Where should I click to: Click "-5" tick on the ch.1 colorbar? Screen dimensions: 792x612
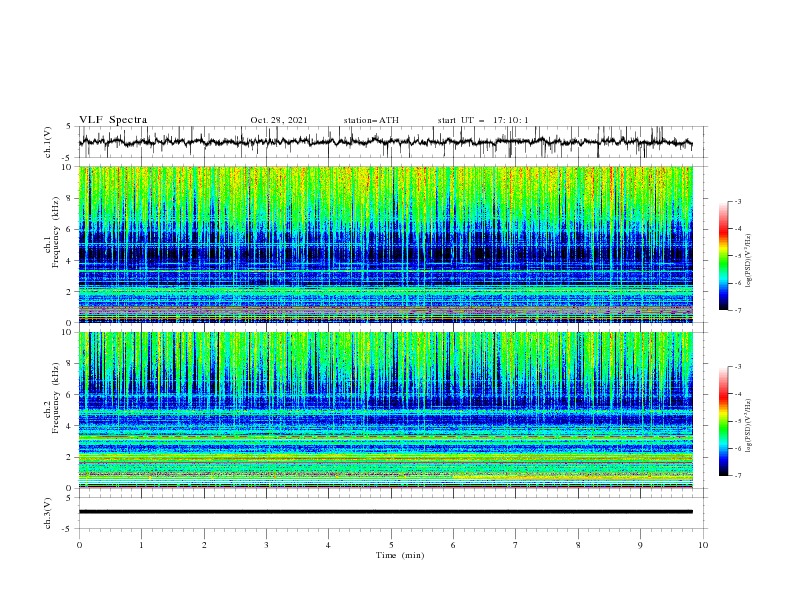tap(738, 256)
